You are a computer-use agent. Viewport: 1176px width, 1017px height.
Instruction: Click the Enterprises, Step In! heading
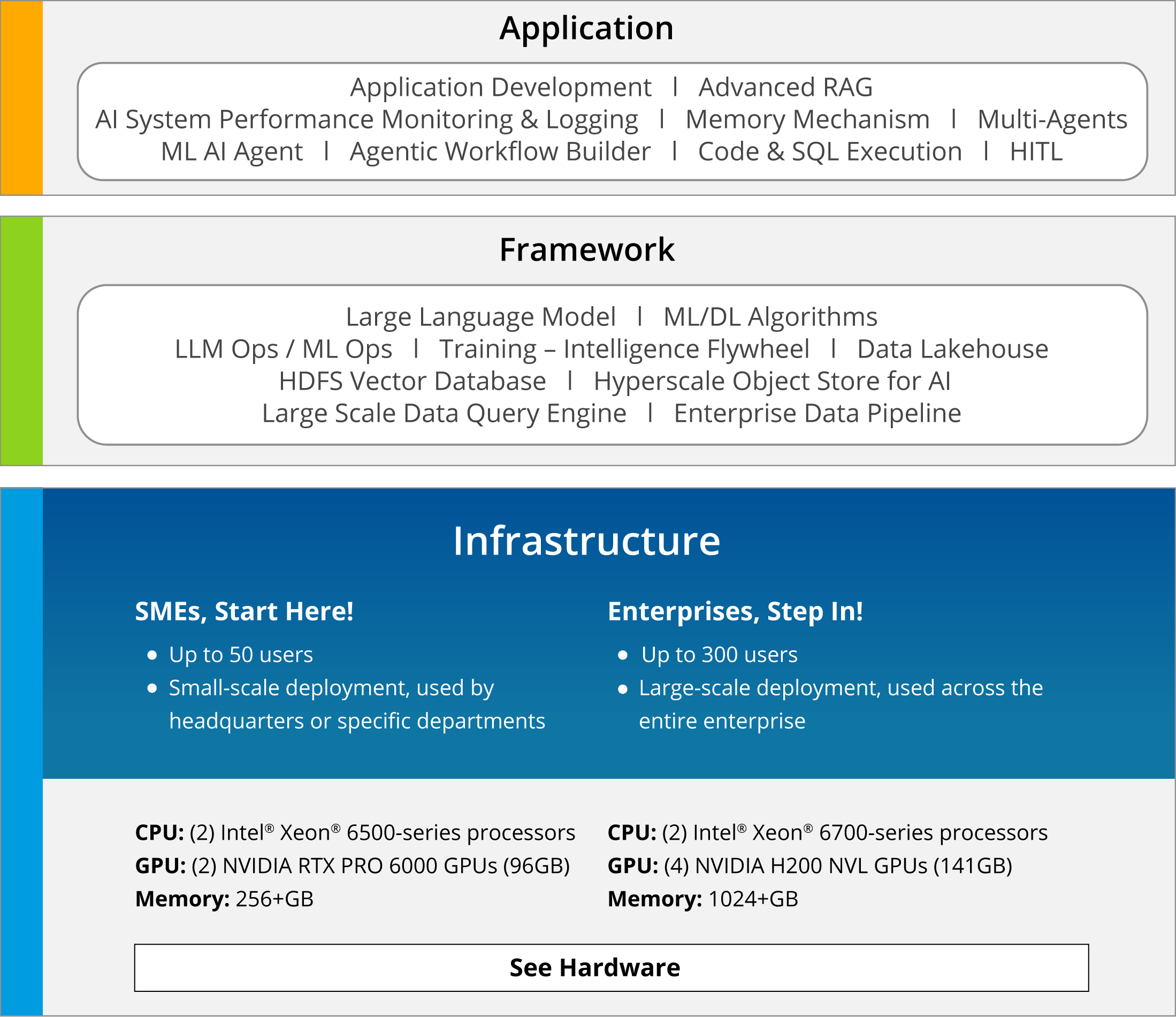pyautogui.click(x=735, y=612)
